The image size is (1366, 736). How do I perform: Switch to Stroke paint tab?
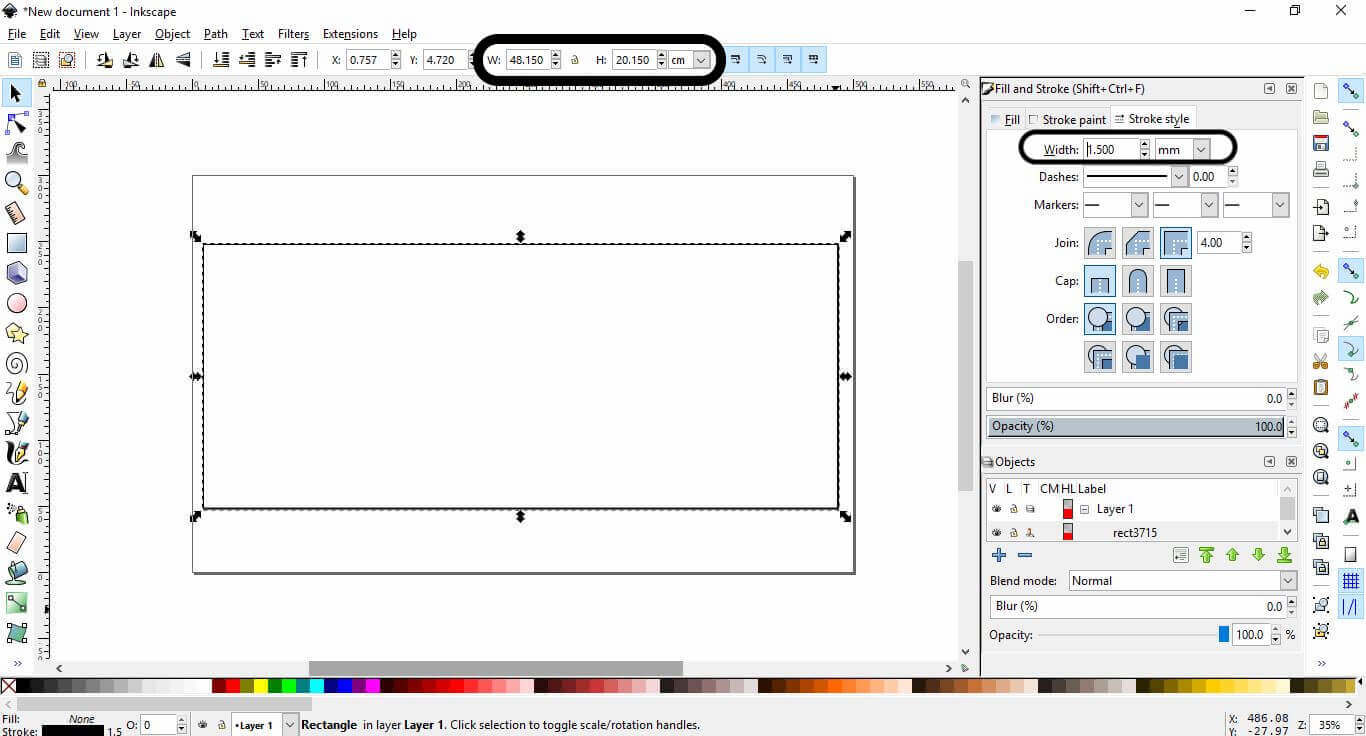pos(1067,119)
